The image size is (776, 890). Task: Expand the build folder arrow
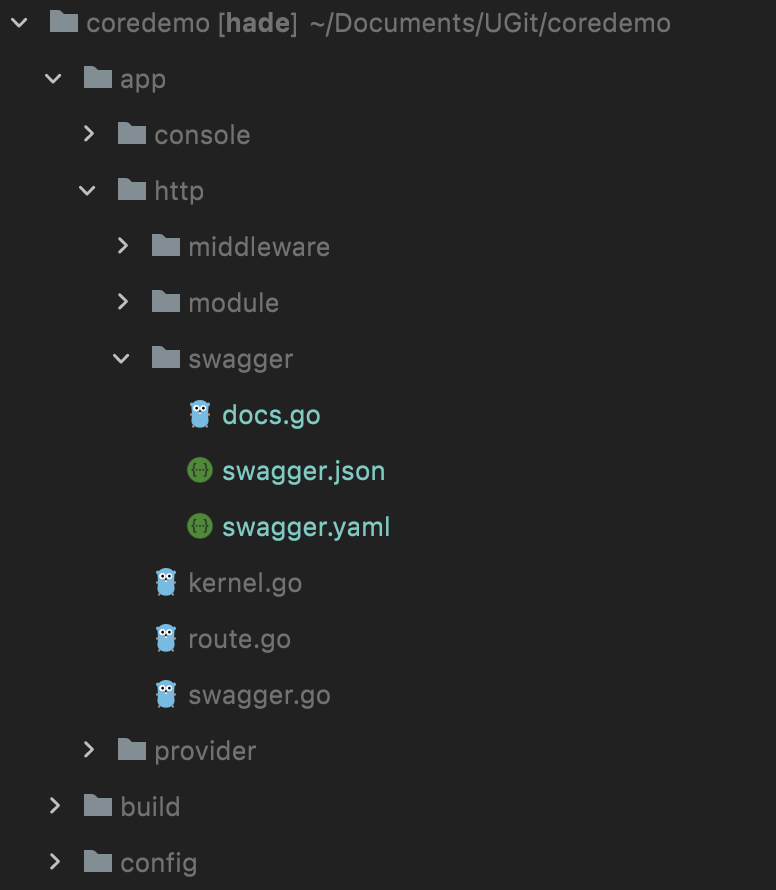coord(54,806)
